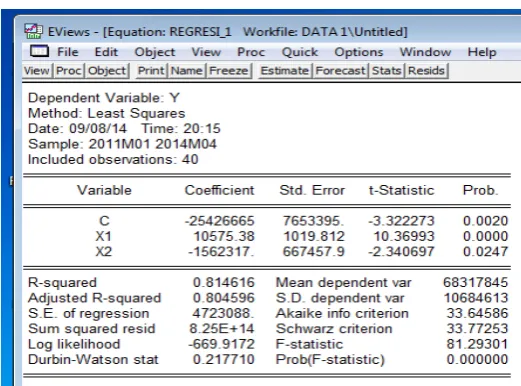521x386 pixels.
Task: Click the Name toolbar button
Action: (x=187, y=71)
